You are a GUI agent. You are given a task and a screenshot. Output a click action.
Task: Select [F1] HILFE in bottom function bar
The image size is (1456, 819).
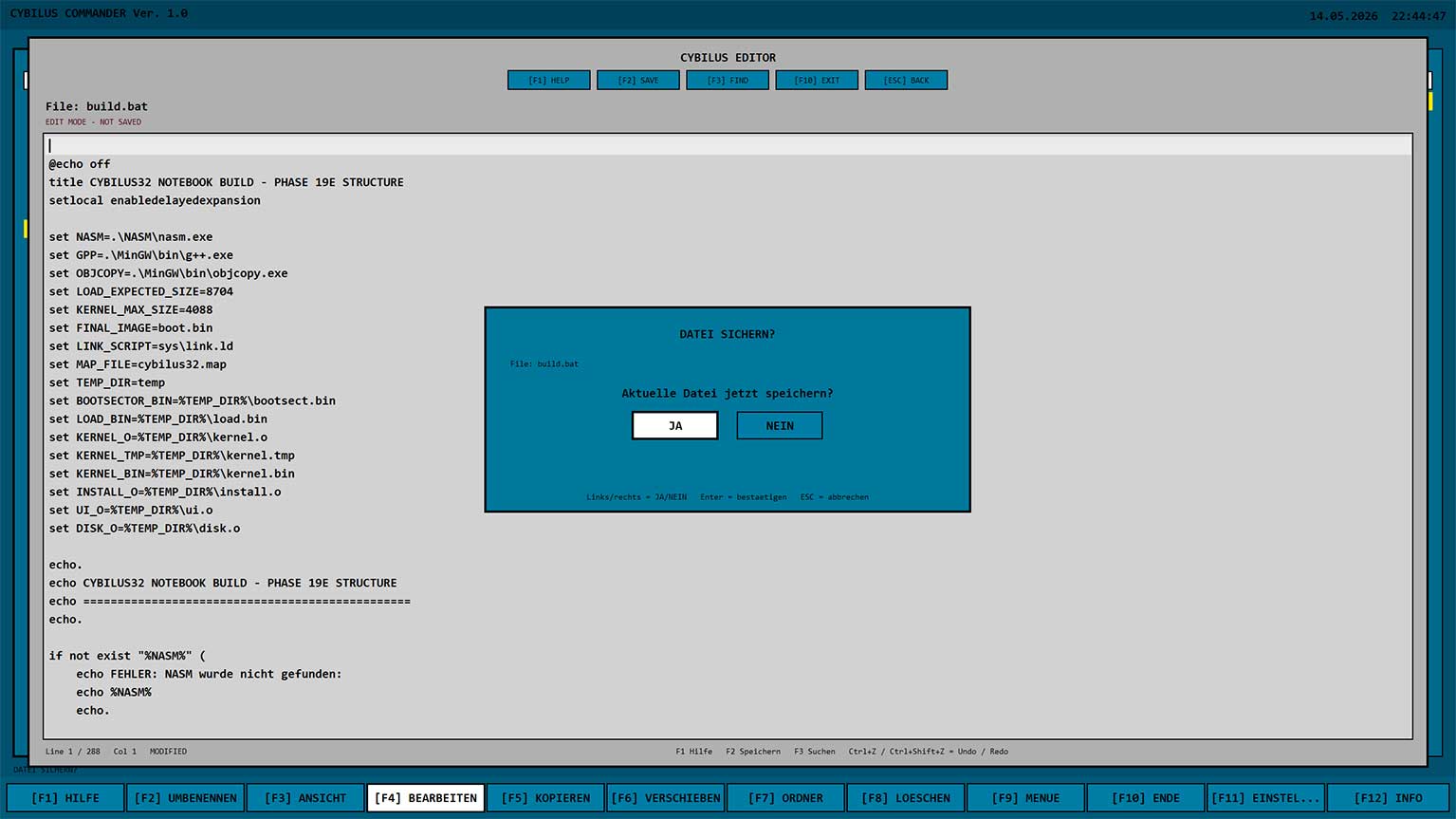[65, 798]
